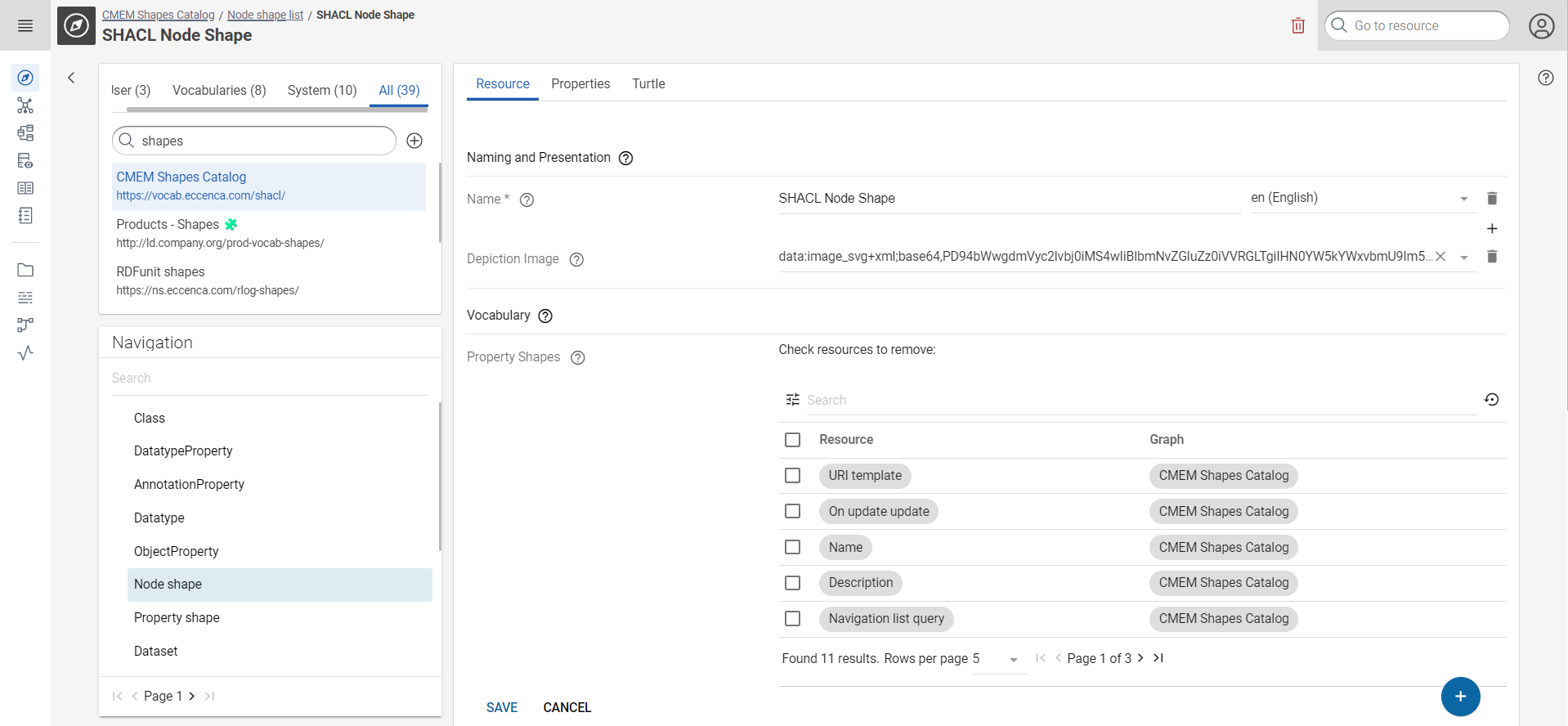This screenshot has width=1568, height=726.
Task: Open the user account icon
Action: (x=1541, y=26)
